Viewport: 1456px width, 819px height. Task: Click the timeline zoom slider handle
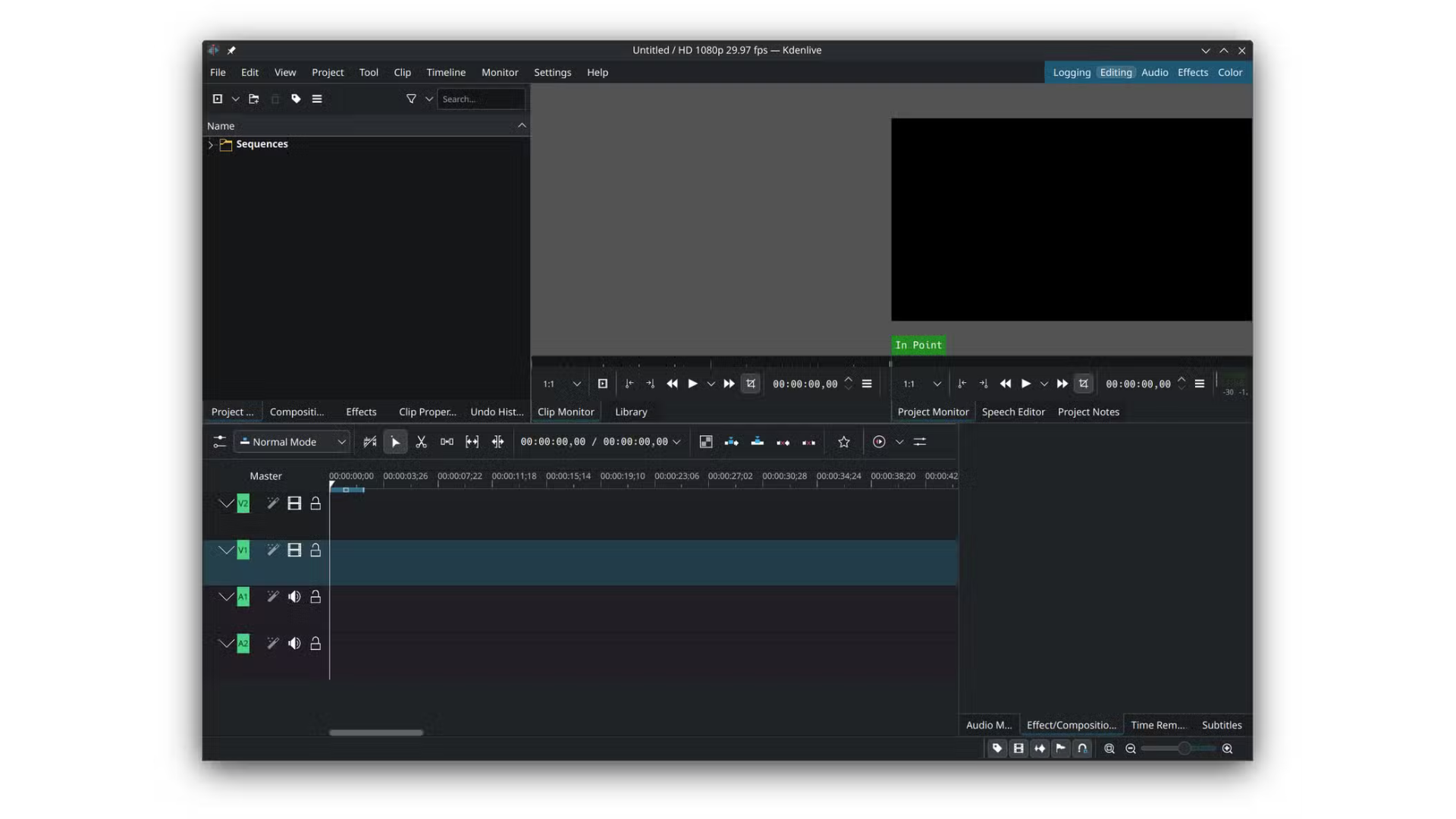(1183, 748)
